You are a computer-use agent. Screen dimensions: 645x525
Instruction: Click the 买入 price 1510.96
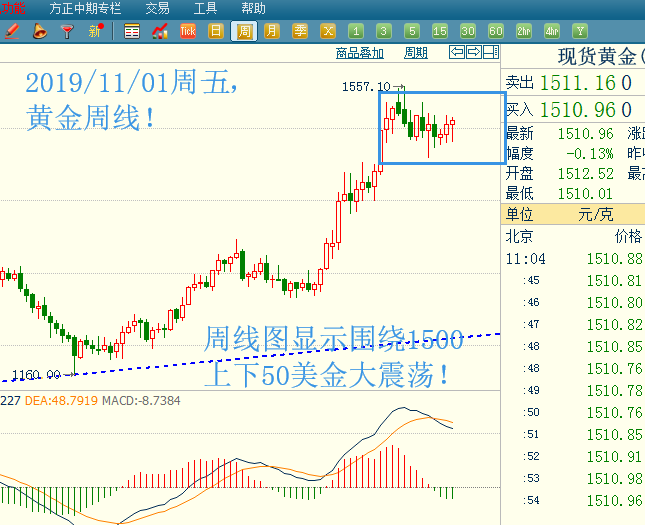(578, 110)
